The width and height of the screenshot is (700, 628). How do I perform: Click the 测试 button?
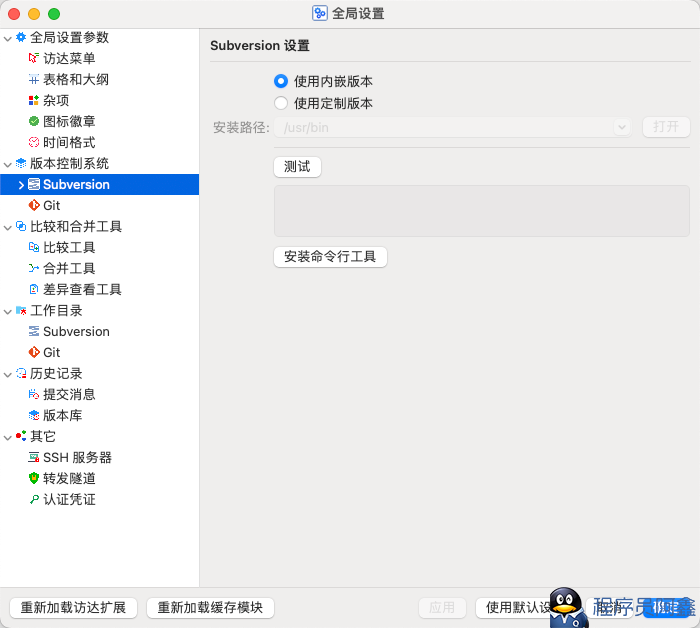(297, 166)
